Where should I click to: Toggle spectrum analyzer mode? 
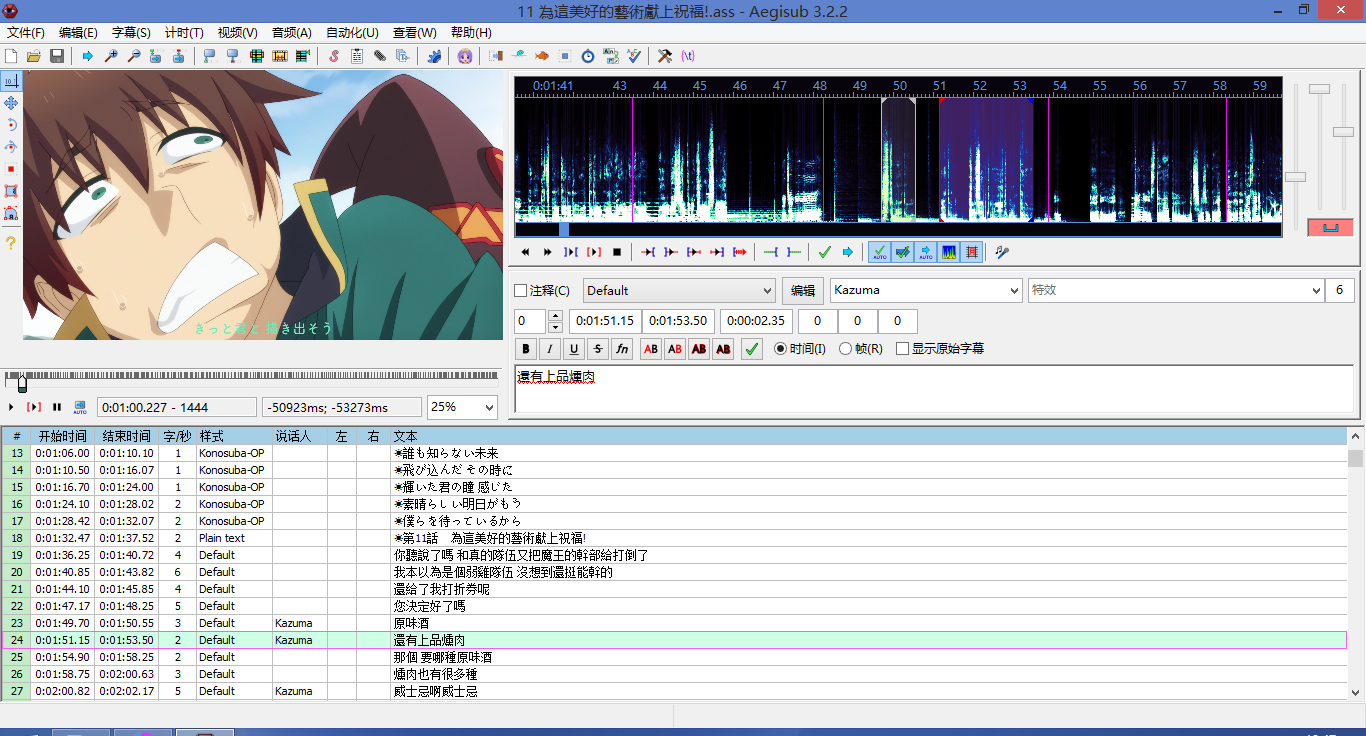[x=949, y=252]
